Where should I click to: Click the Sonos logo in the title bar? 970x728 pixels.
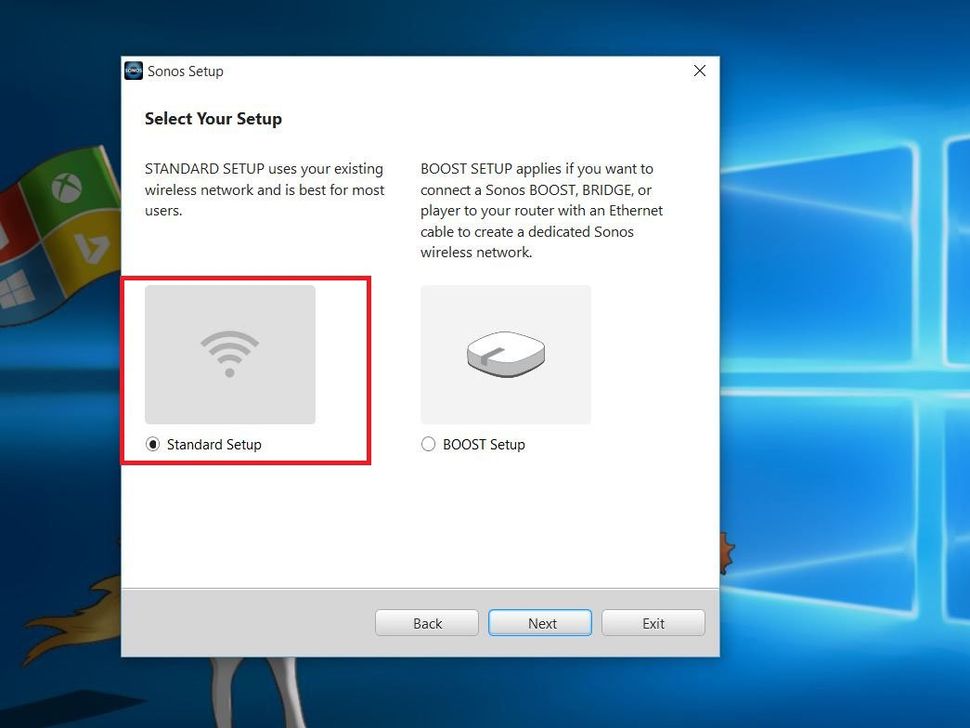[133, 71]
